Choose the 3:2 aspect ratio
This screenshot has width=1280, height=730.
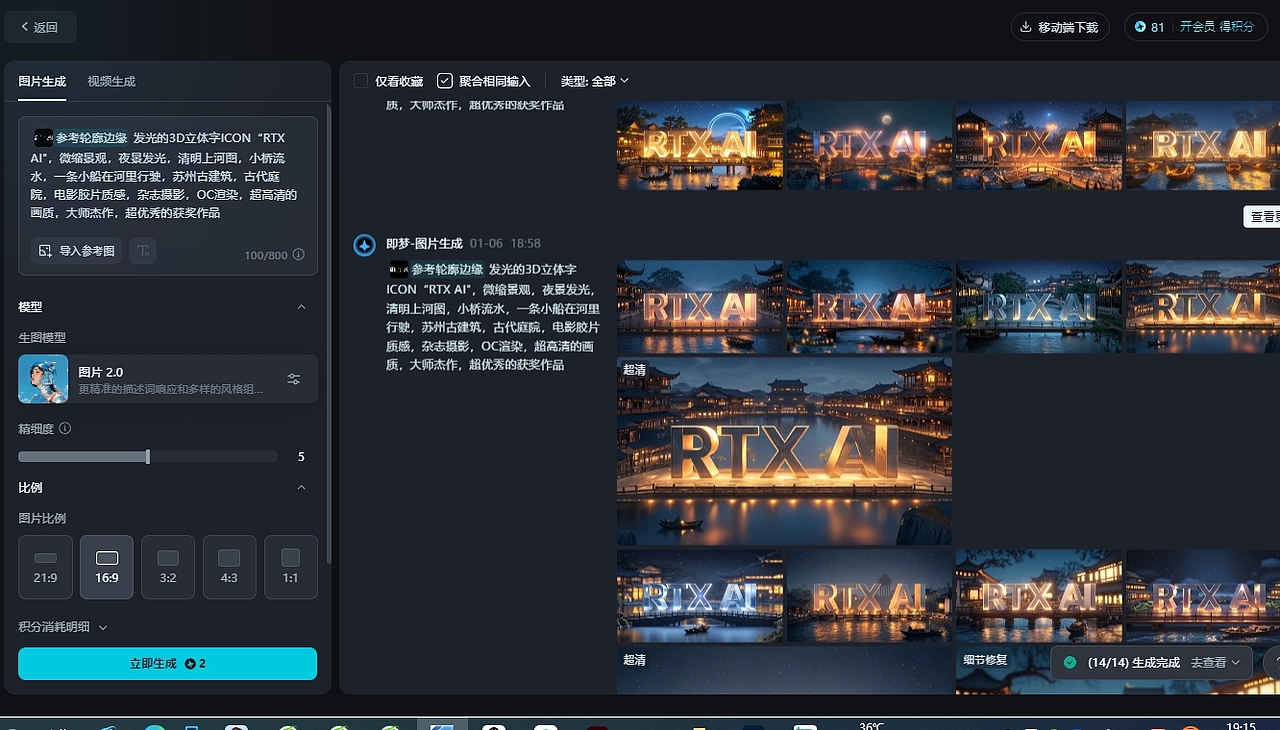pyautogui.click(x=168, y=567)
